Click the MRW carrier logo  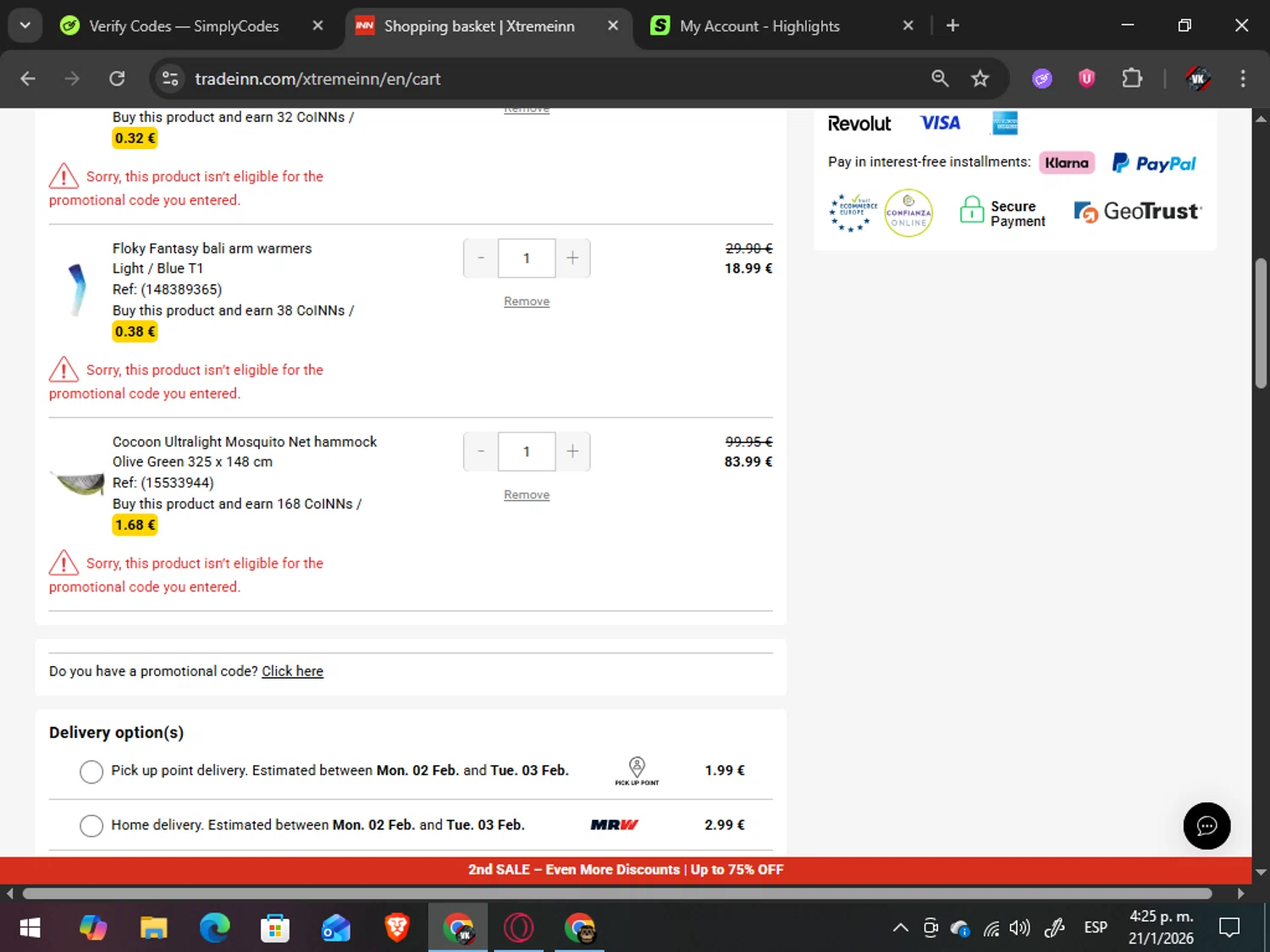(615, 825)
